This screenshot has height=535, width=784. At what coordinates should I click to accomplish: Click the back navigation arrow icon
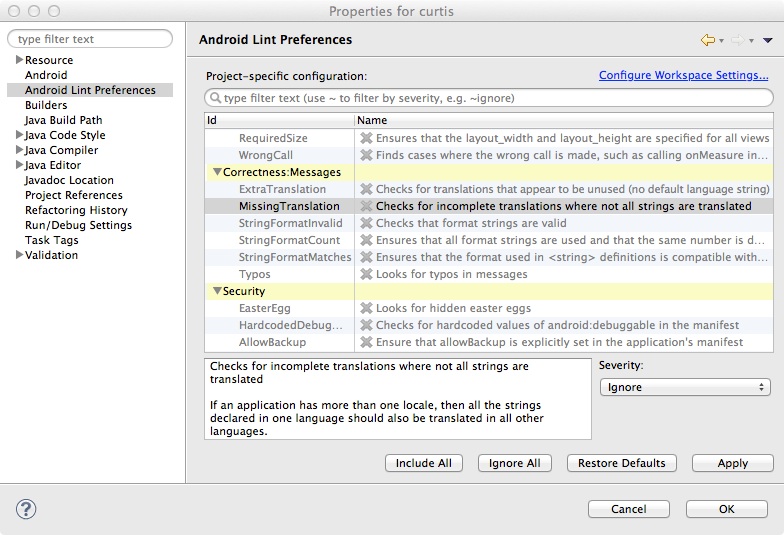(708, 40)
